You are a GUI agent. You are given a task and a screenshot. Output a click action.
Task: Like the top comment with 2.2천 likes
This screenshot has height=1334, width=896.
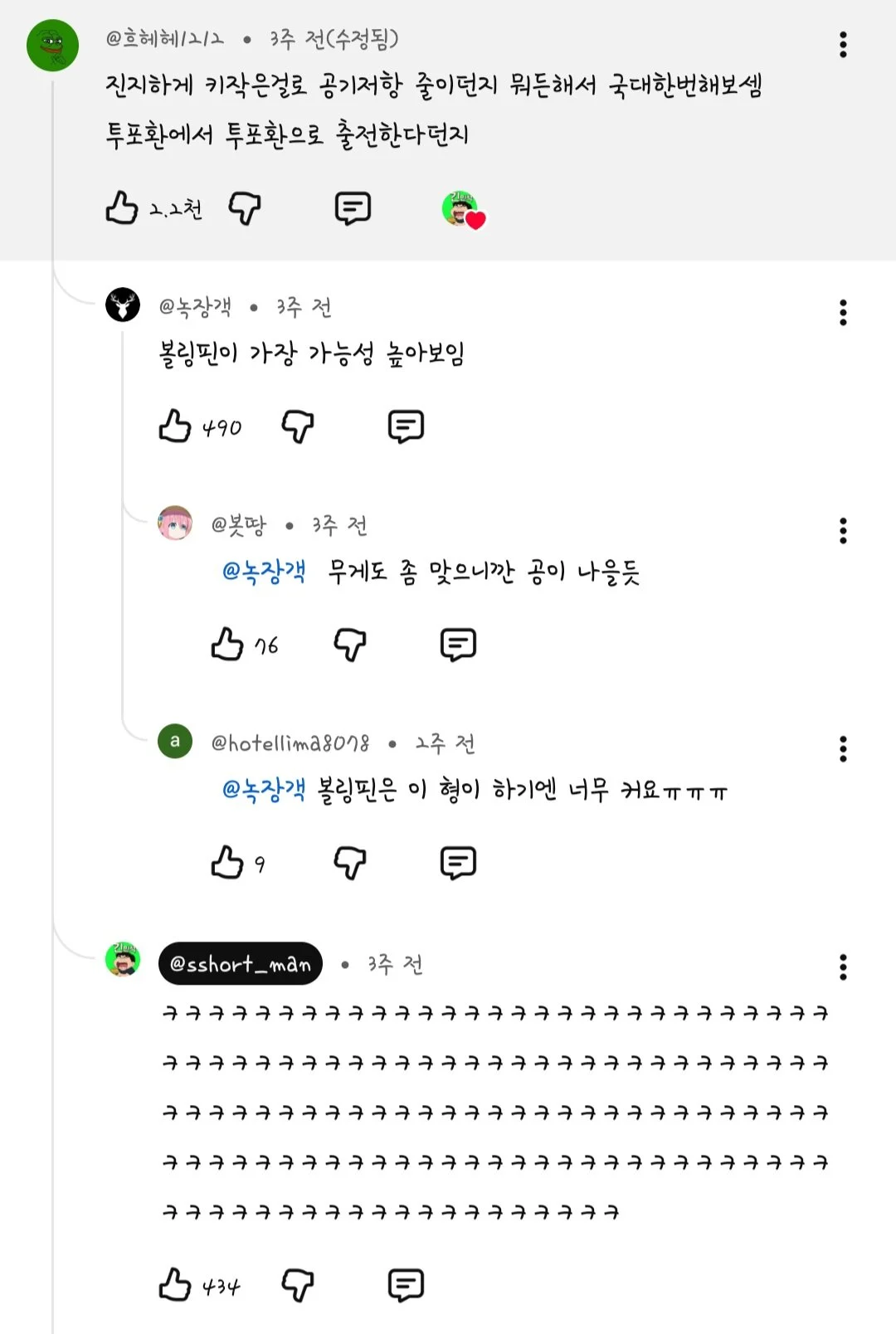pos(122,207)
